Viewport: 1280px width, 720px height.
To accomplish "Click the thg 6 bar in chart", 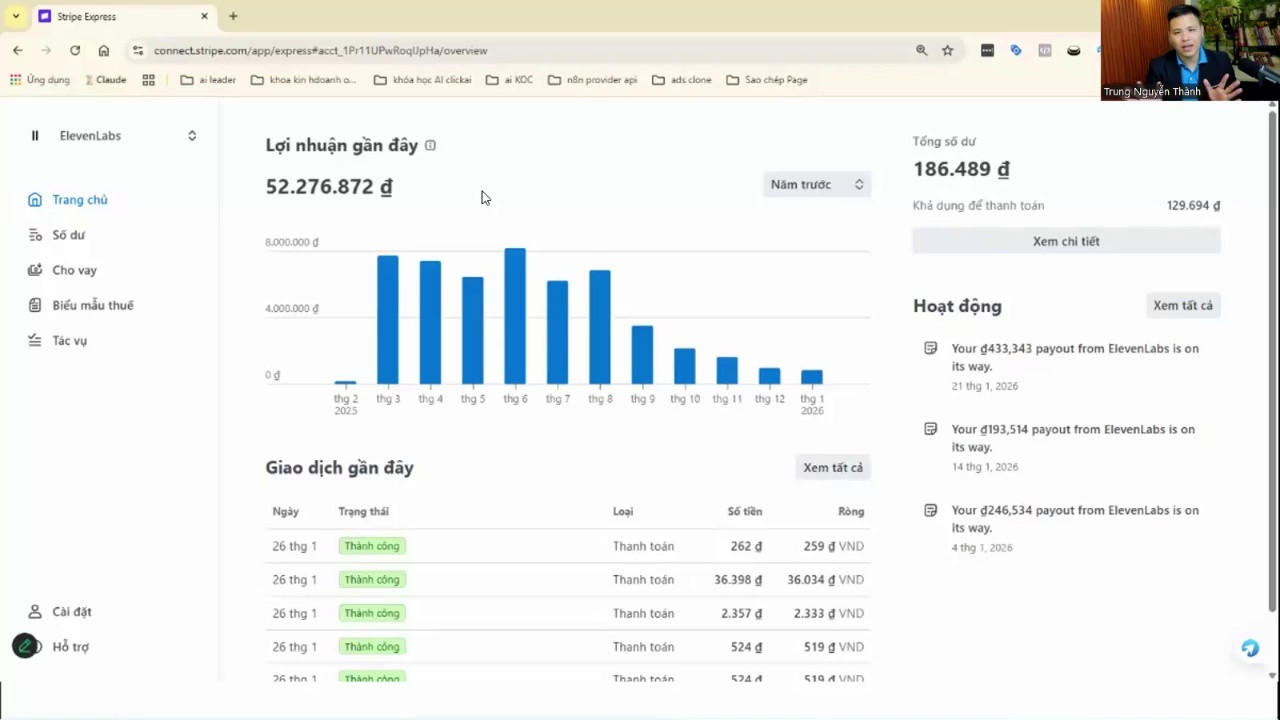I will pyautogui.click(x=515, y=316).
